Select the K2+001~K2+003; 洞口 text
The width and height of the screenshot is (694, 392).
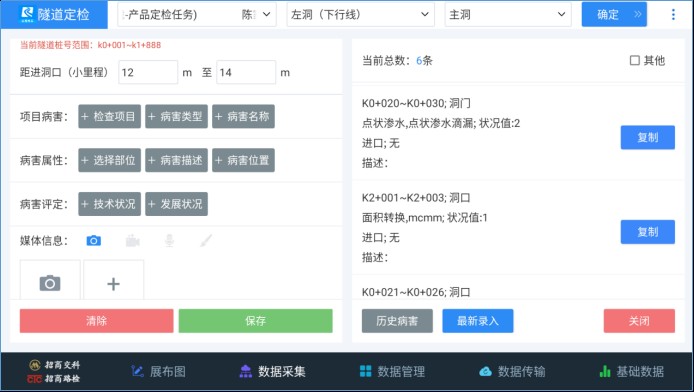point(416,198)
